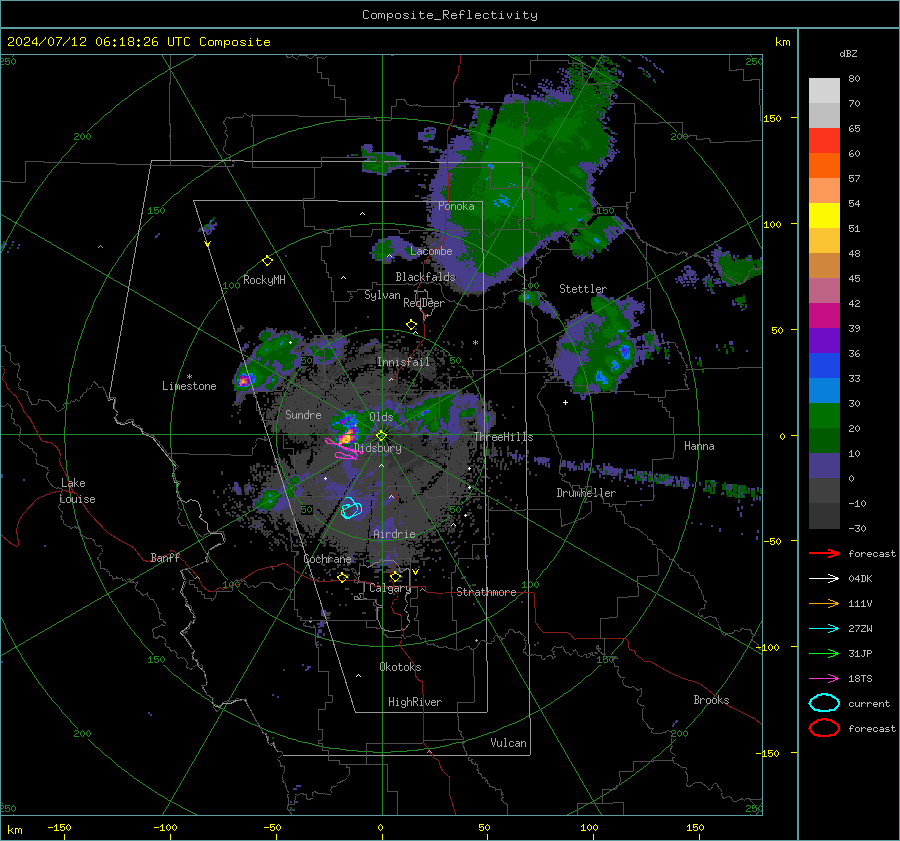Click the dBZ legend heading
The image size is (900, 841).
pos(848,53)
